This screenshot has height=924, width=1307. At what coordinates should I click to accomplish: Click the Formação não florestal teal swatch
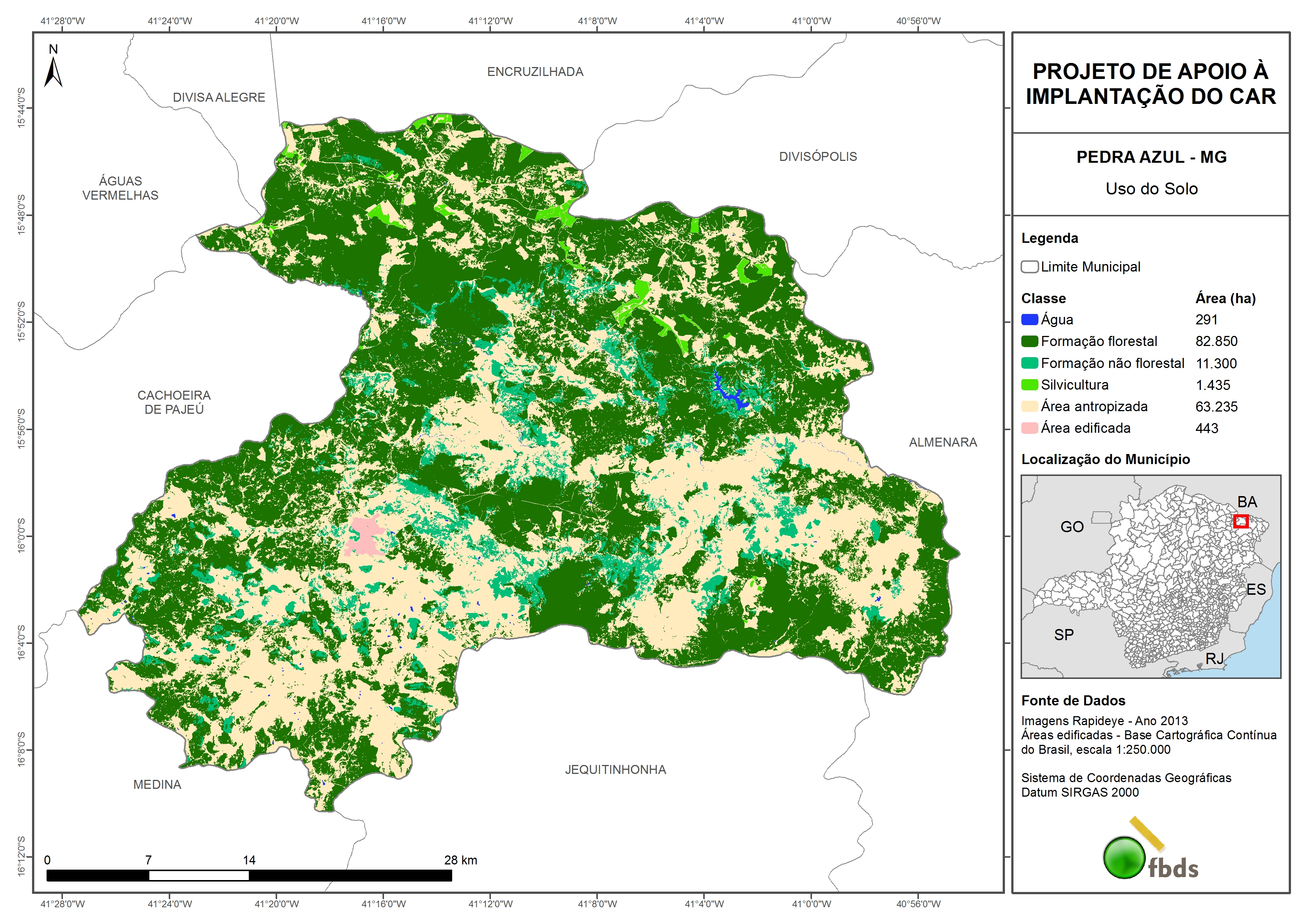tap(1029, 363)
